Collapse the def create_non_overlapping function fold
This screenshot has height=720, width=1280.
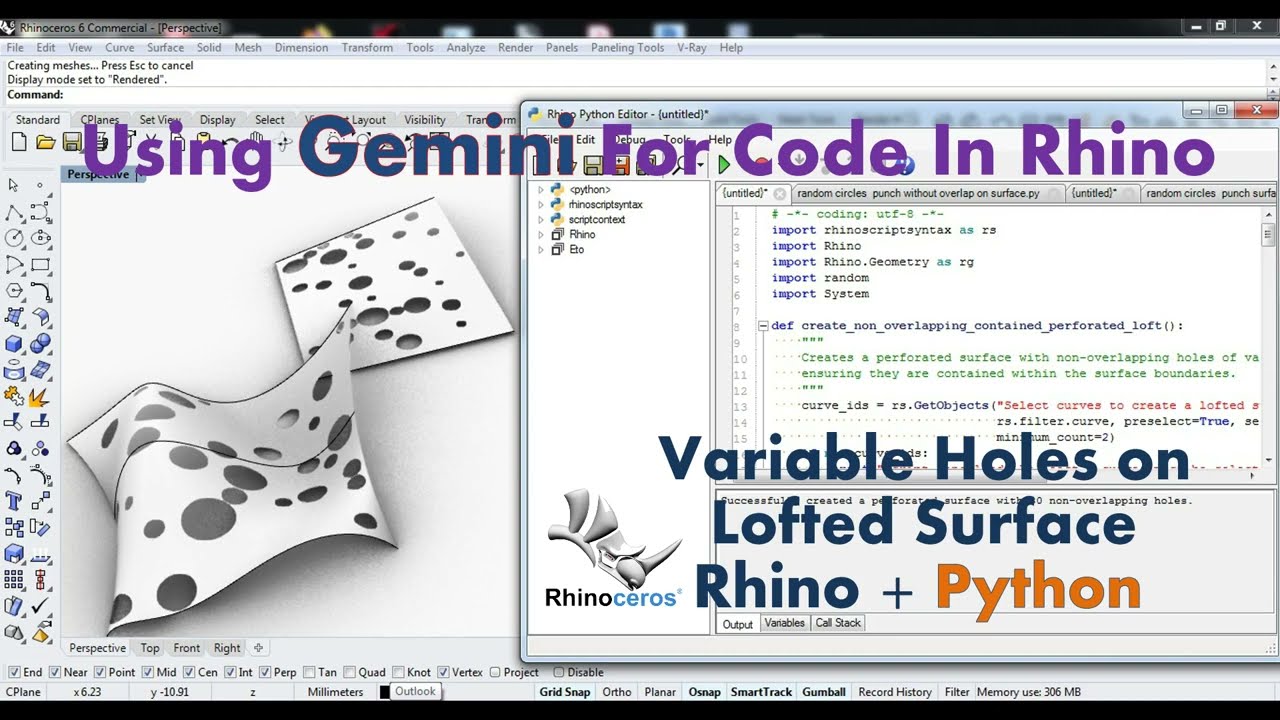[763, 326]
